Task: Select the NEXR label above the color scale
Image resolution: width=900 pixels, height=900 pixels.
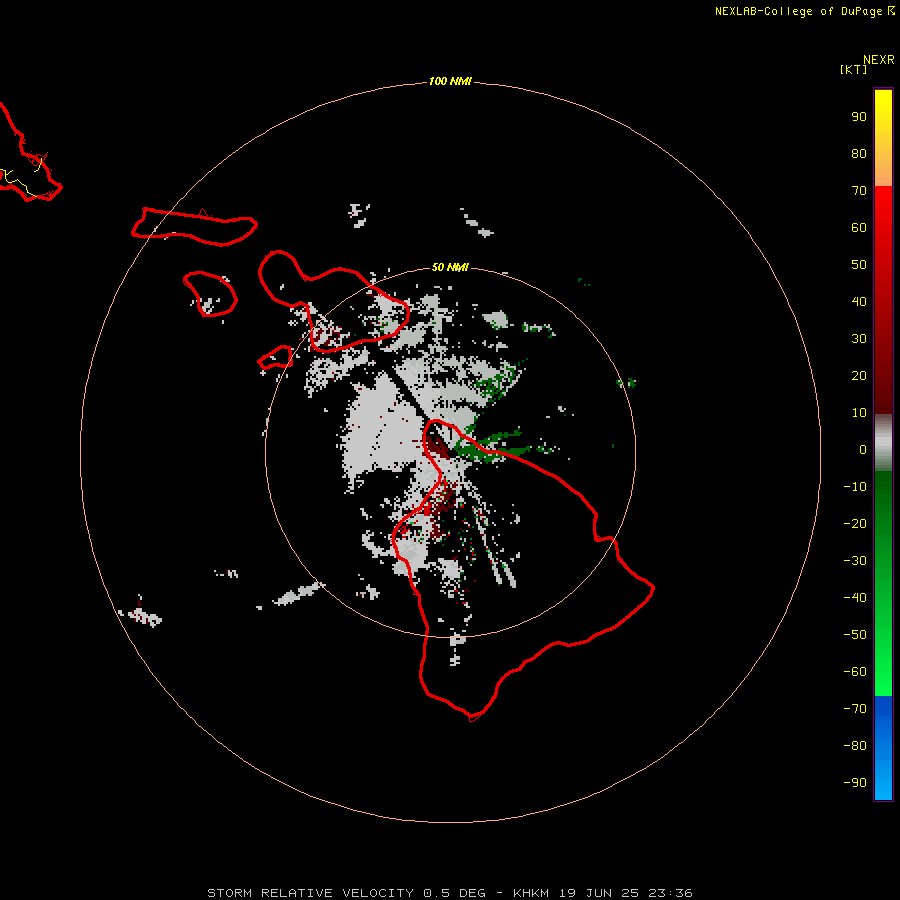Action: pyautogui.click(x=879, y=60)
